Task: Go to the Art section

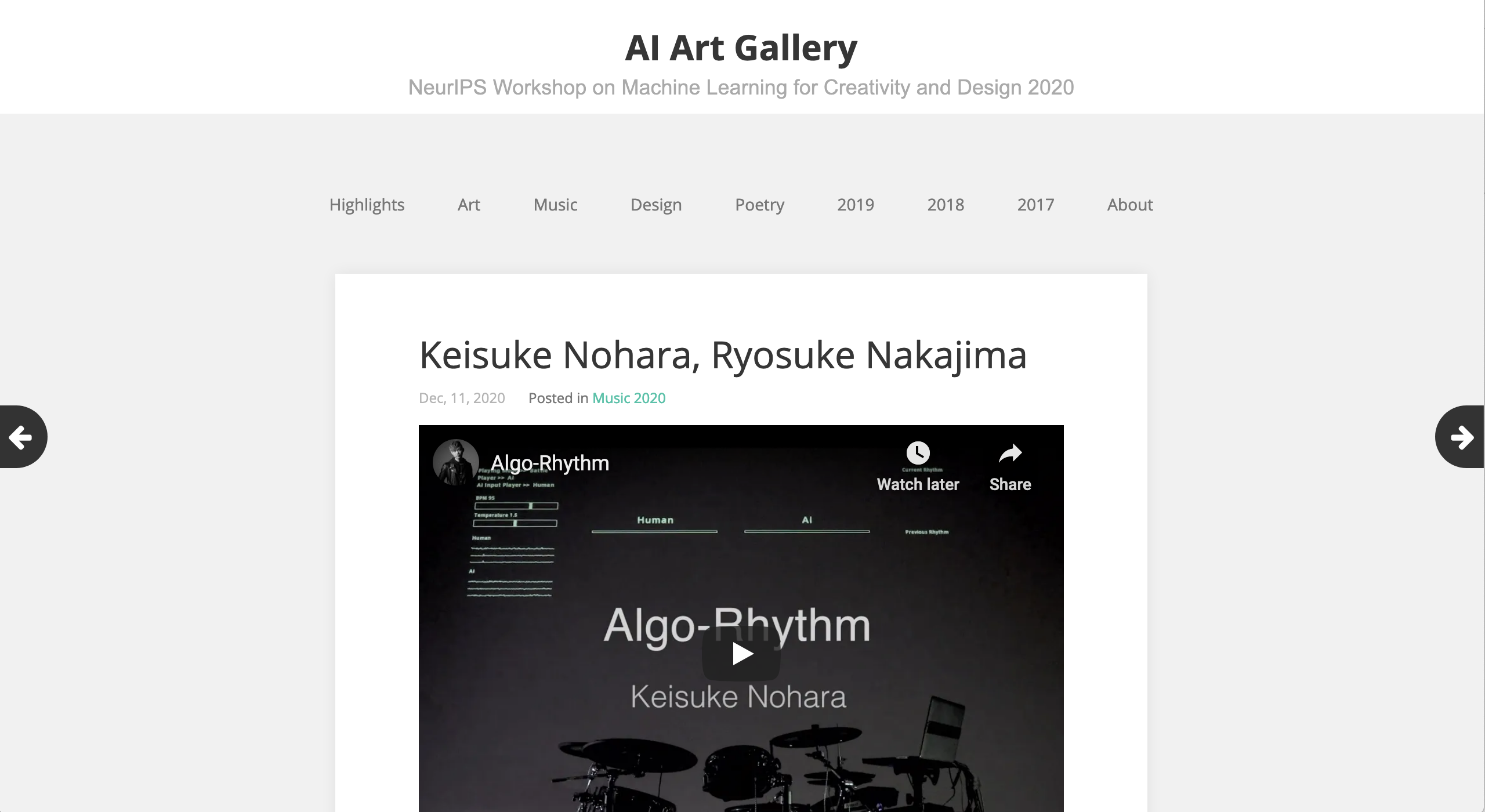Action: (469, 205)
